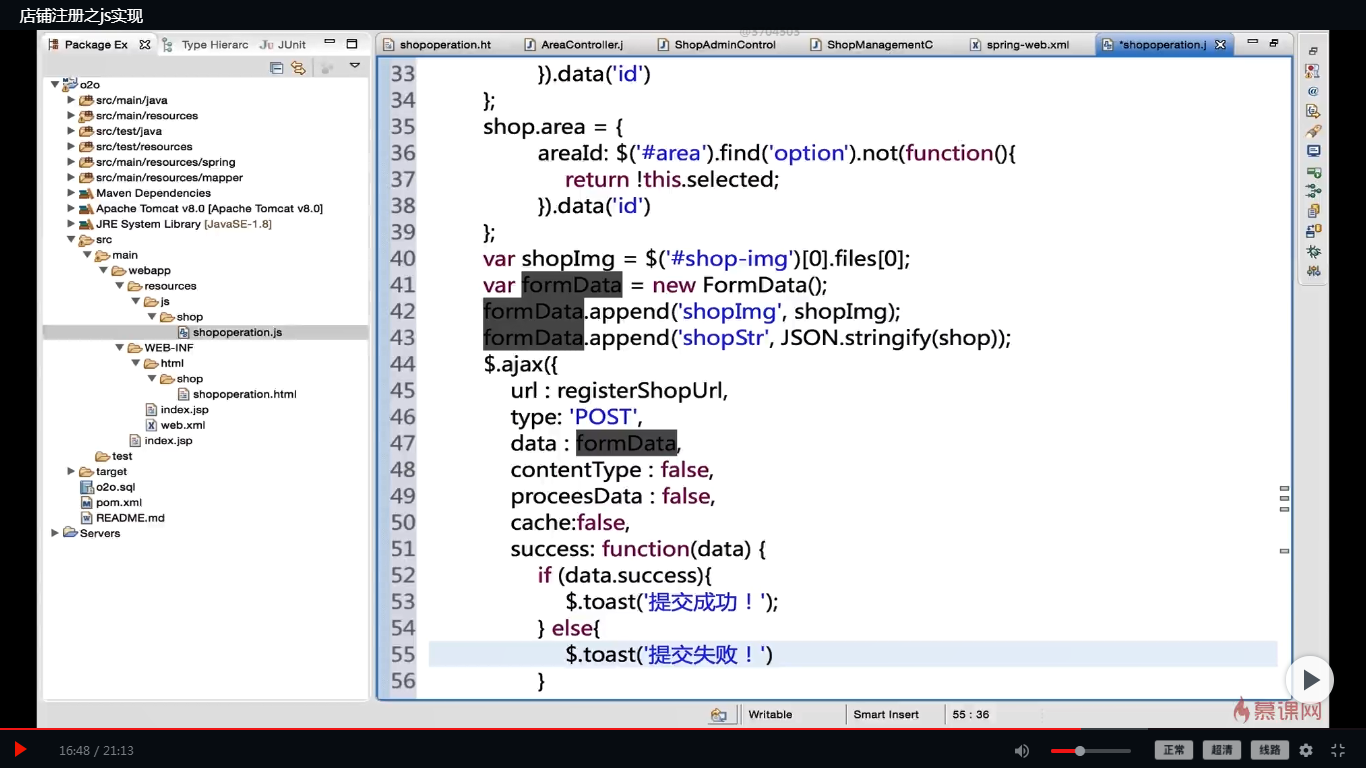Expand the target folder

[x=71, y=471]
